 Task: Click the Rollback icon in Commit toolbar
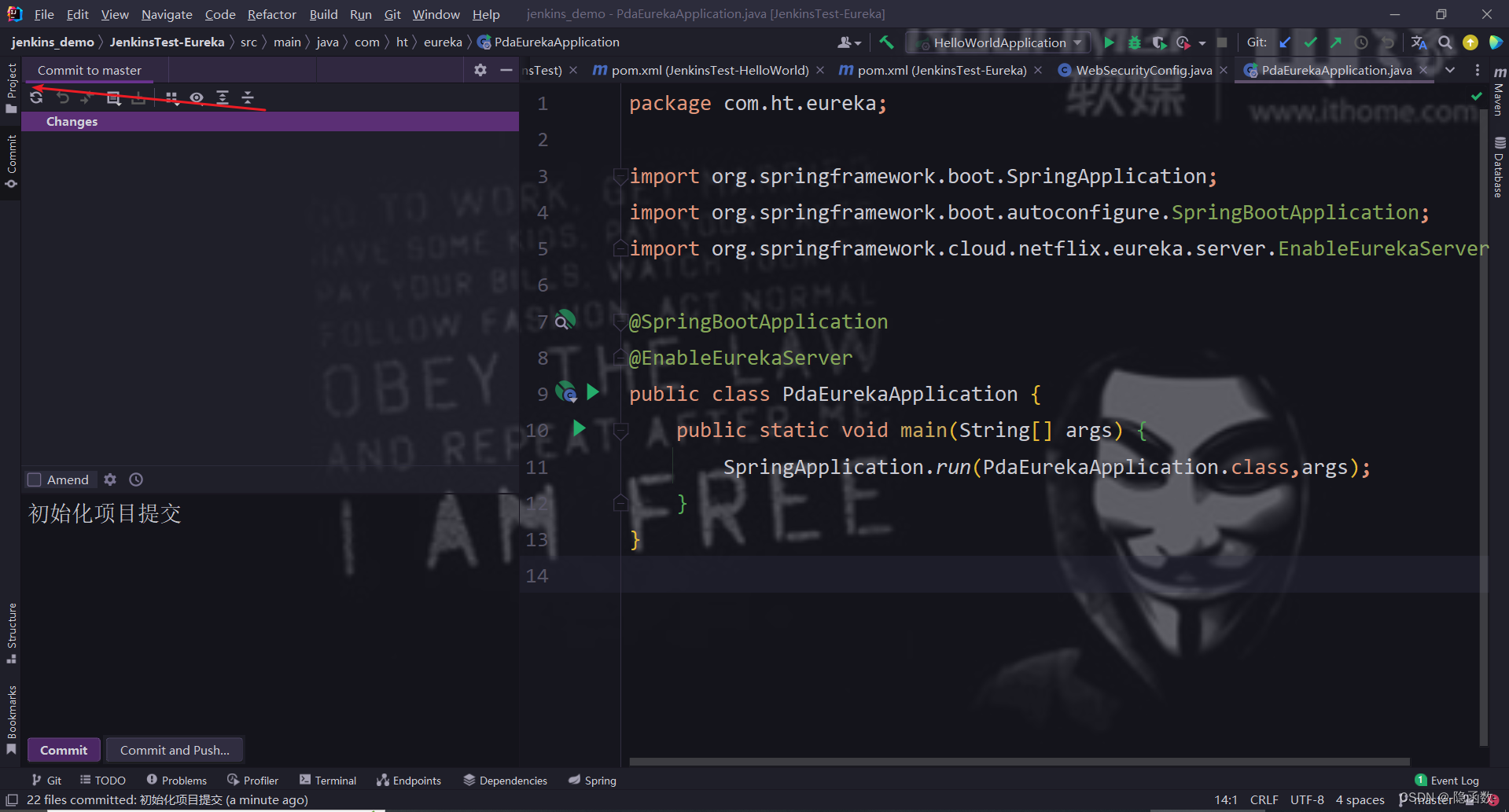(x=63, y=97)
